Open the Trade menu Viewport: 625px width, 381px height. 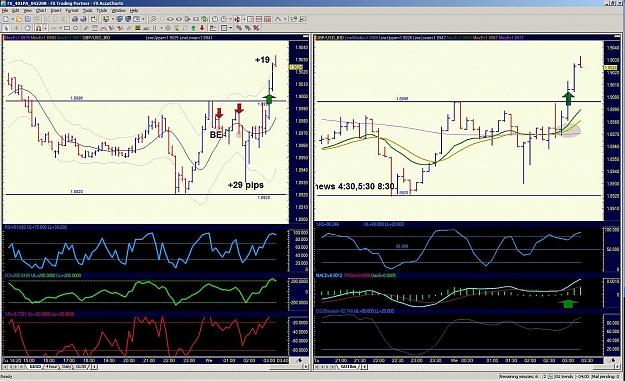tap(102, 10)
